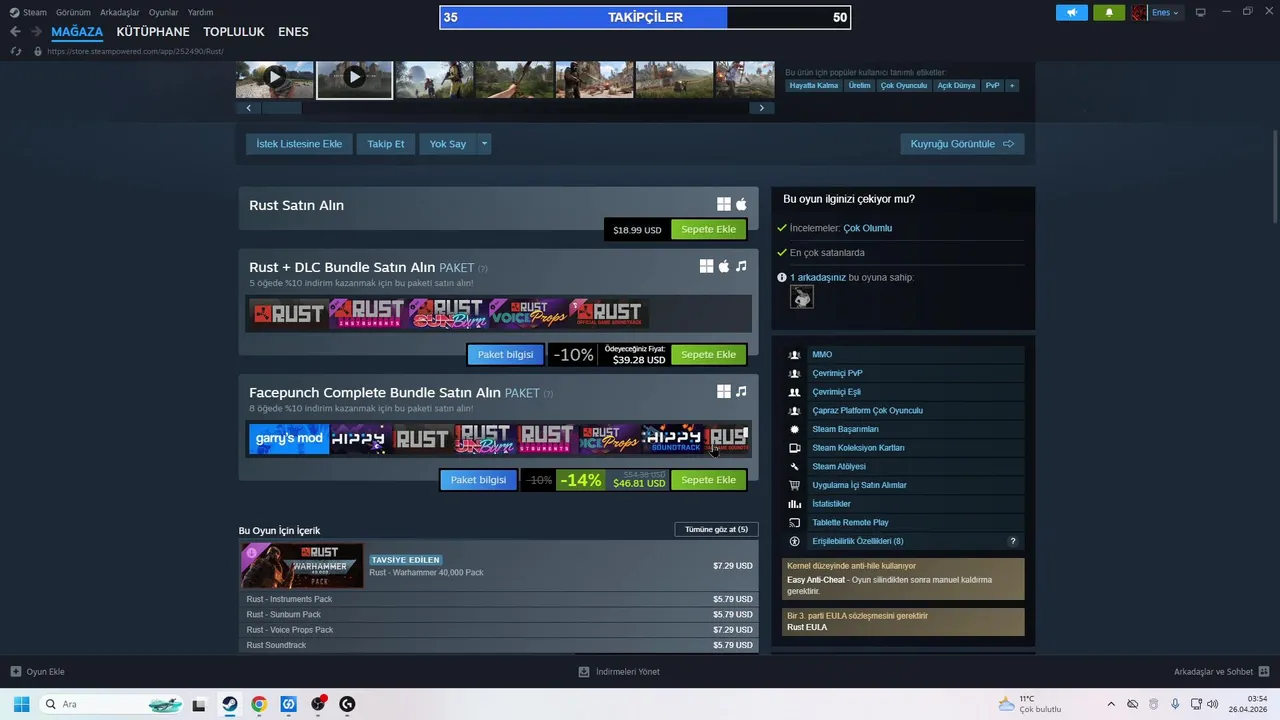The height and width of the screenshot is (720, 1280).
Task: Open the Yardım menu
Action: pos(200,13)
